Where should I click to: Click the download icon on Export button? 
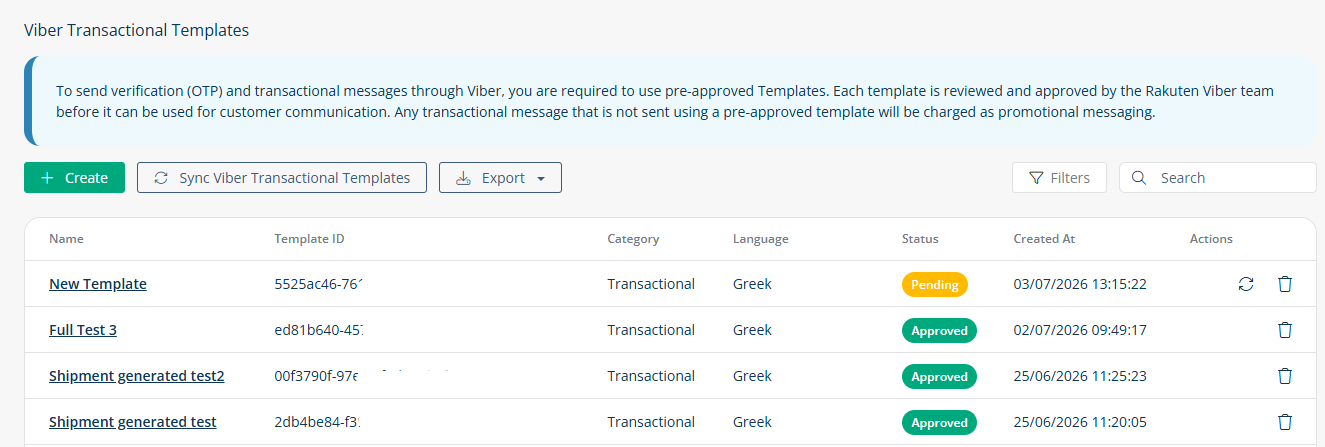click(x=463, y=178)
